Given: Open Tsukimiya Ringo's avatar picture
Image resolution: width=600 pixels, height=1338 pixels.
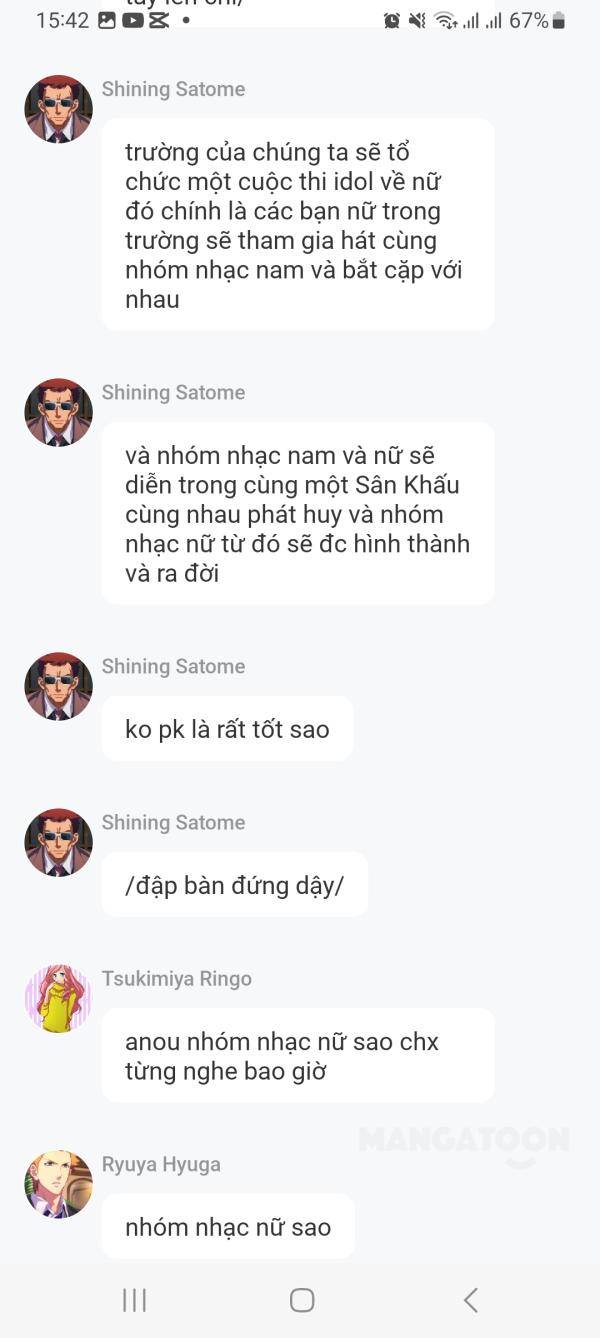Looking at the screenshot, I should pyautogui.click(x=58, y=998).
